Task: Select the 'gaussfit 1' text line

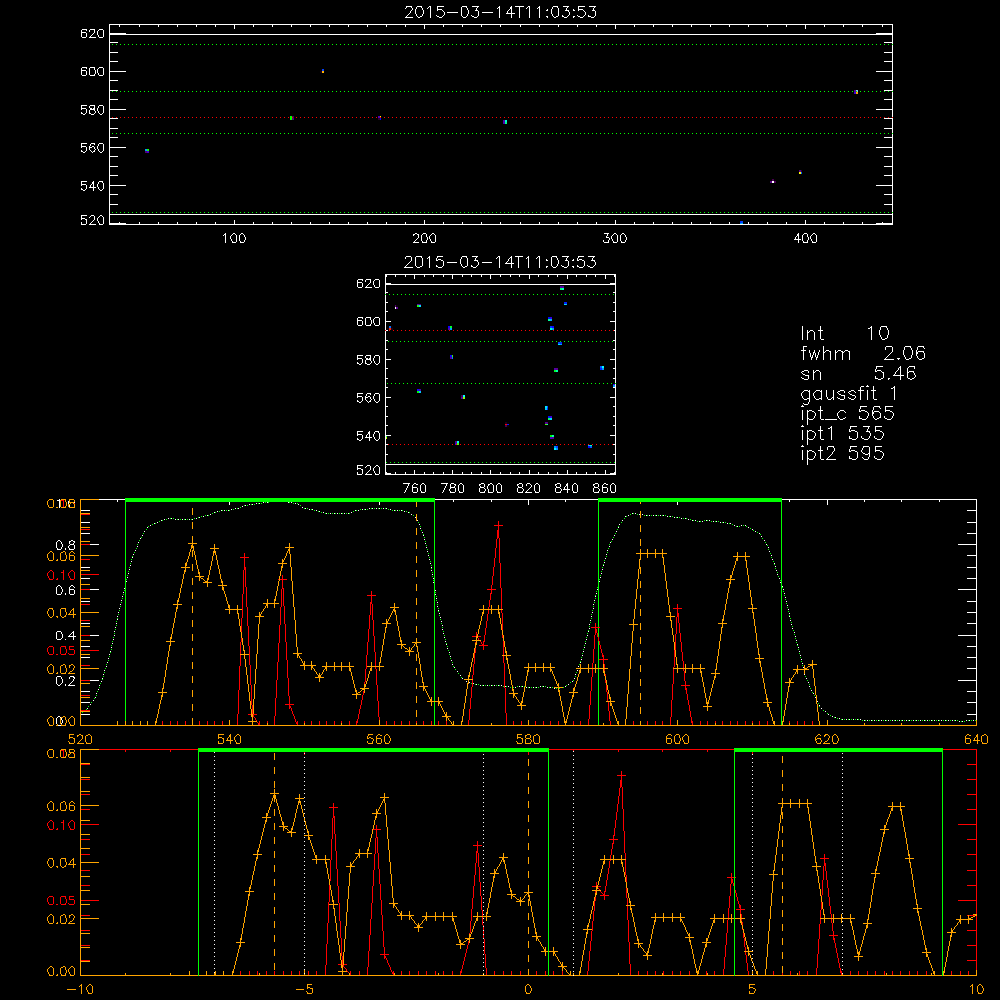Action: tap(849, 393)
